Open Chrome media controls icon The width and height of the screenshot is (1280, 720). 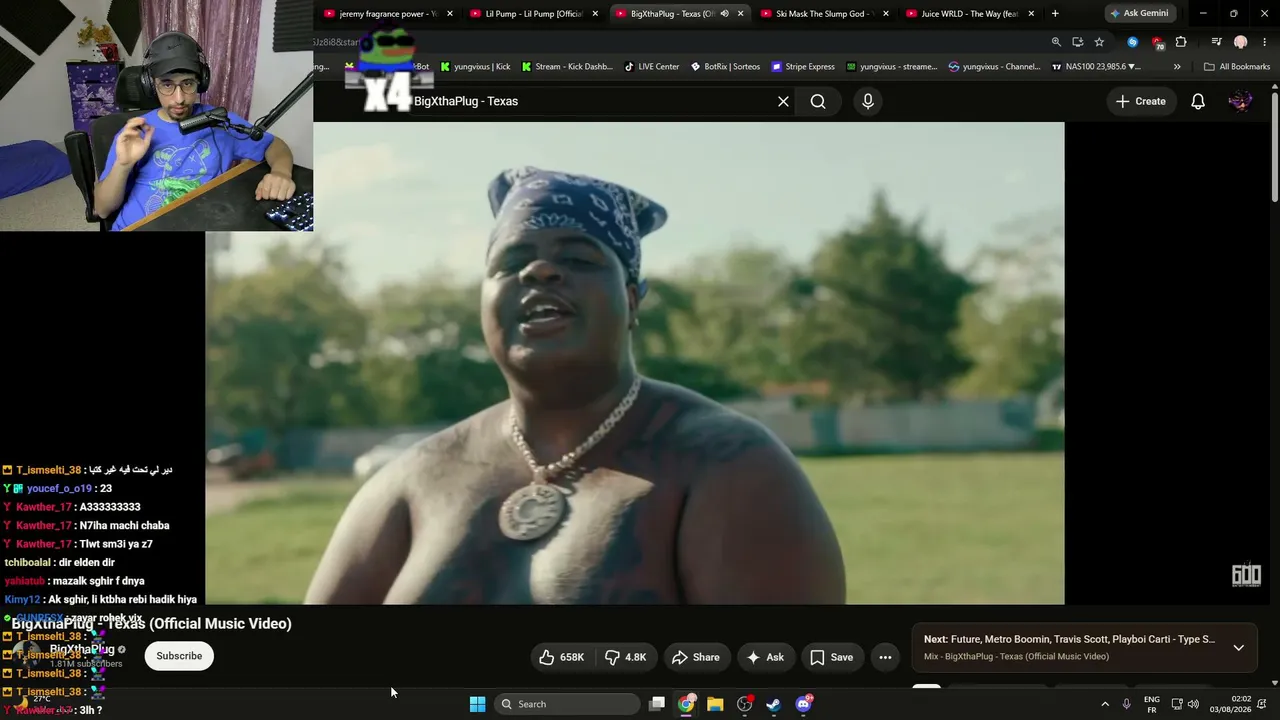click(x=1216, y=42)
